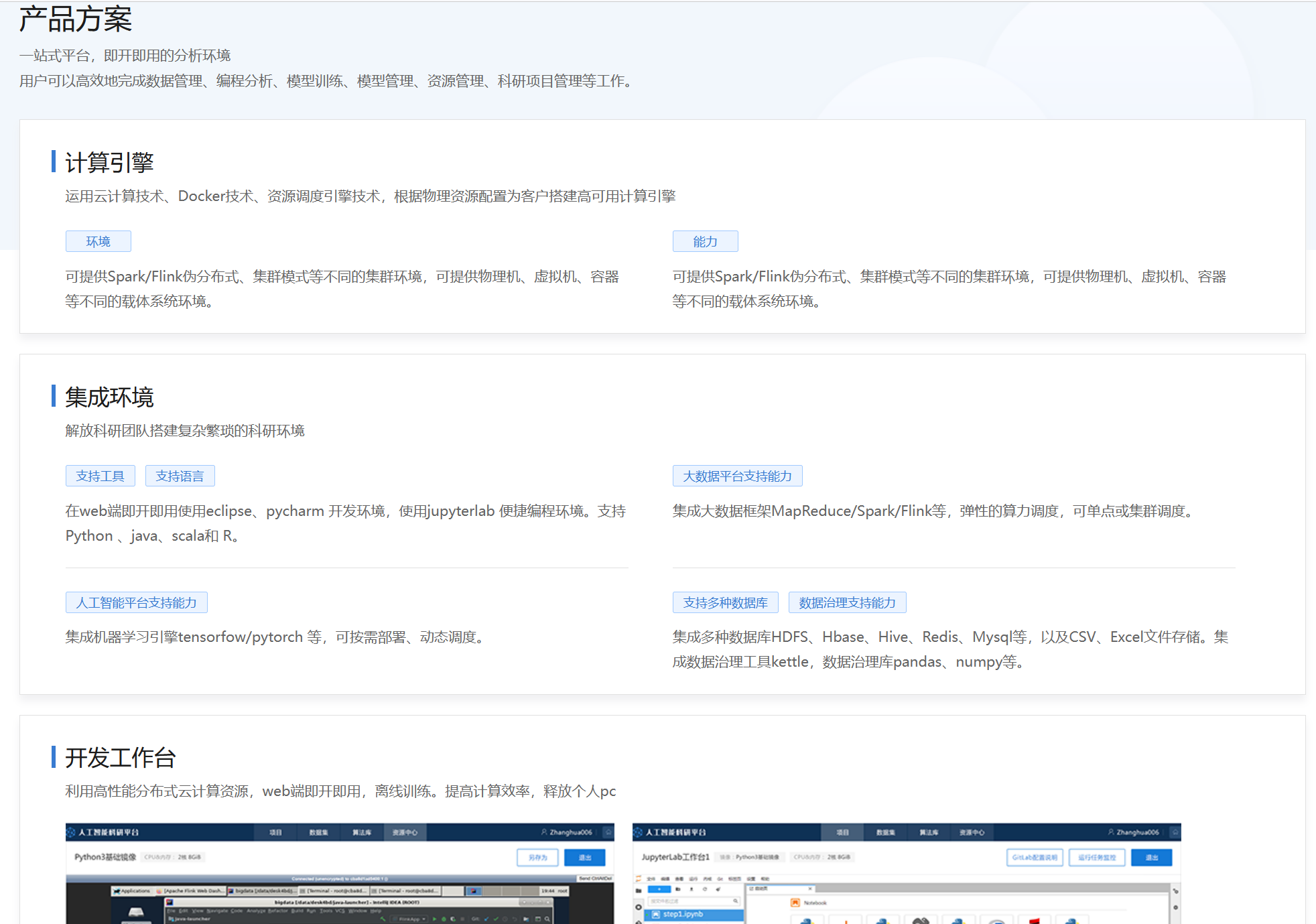The width and height of the screenshot is (1316, 924).
Task: Click 运行任务监控 button in JupyterLab screenshot
Action: point(1097,858)
